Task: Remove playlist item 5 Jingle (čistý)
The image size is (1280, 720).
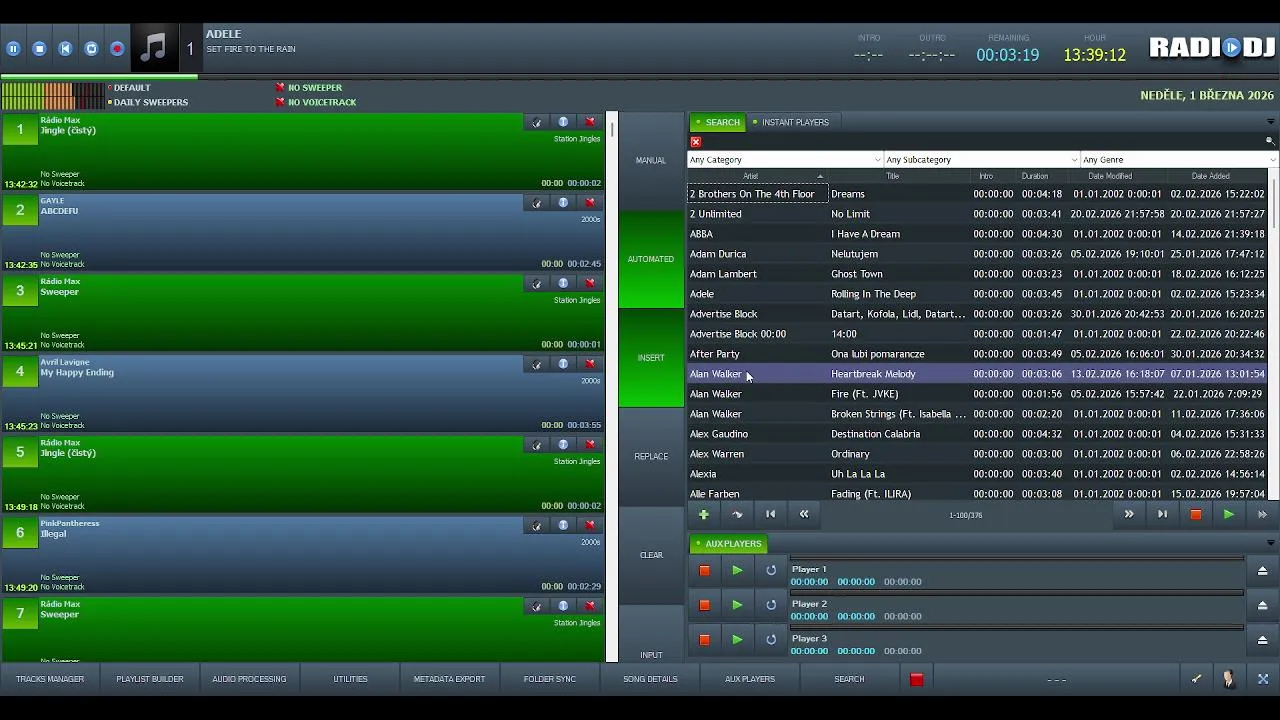Action: click(590, 445)
